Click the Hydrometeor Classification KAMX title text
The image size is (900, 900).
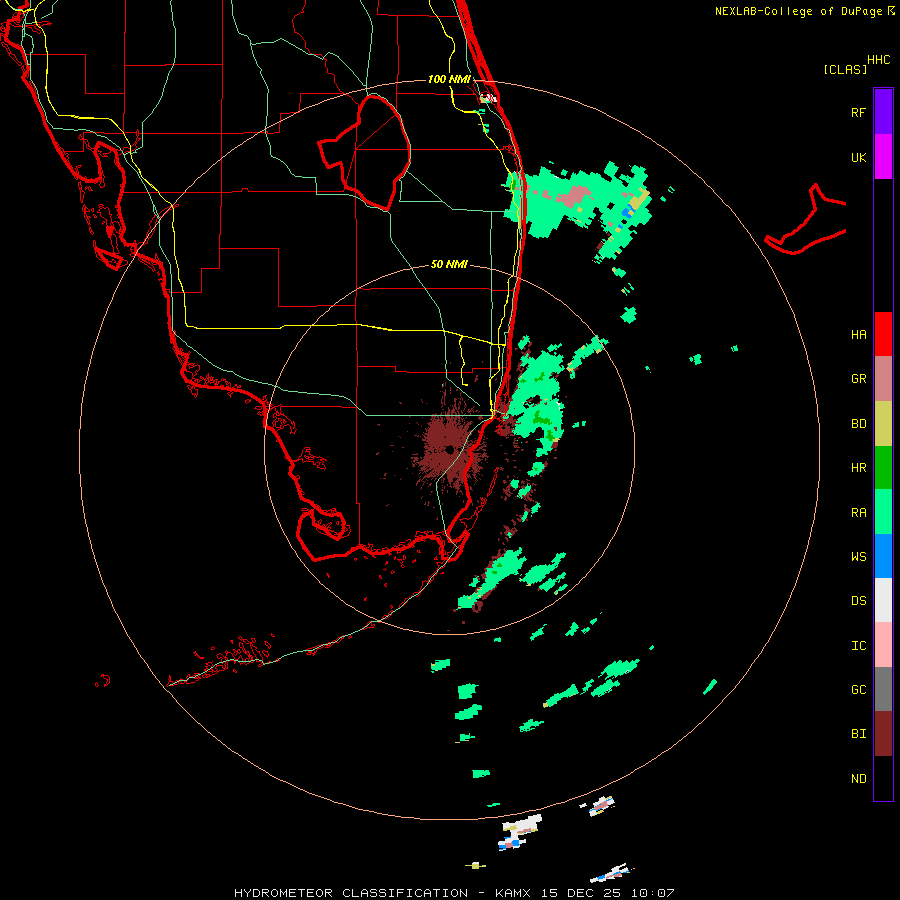[x=454, y=893]
